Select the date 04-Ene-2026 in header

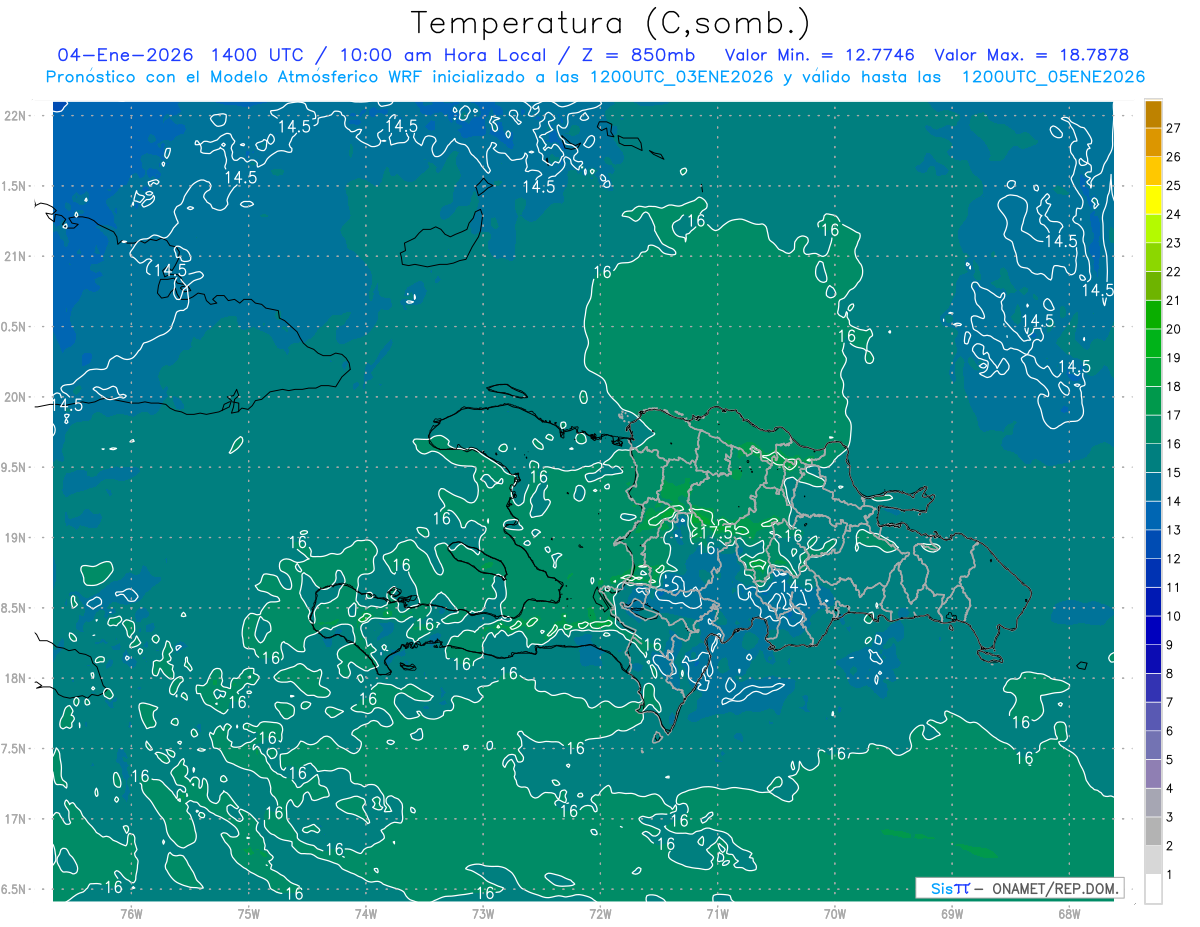124,54
